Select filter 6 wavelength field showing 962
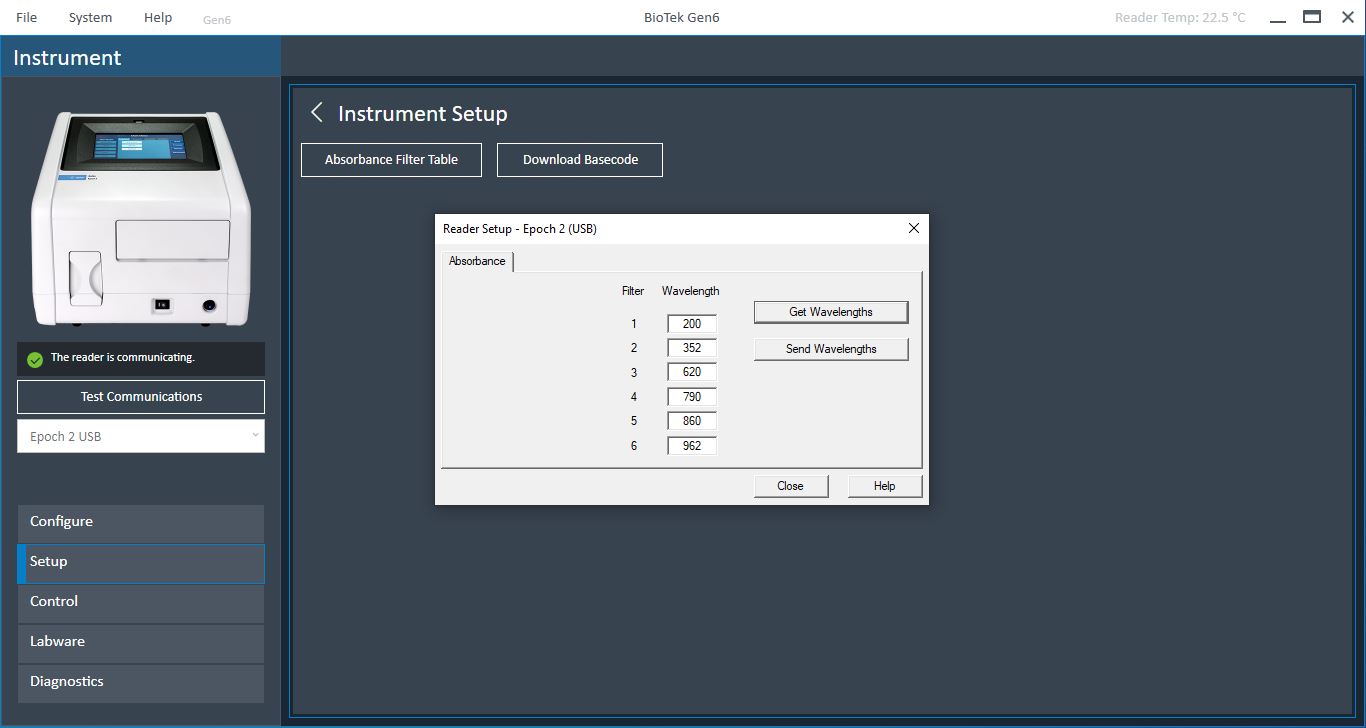The height and width of the screenshot is (728, 1366). click(692, 446)
